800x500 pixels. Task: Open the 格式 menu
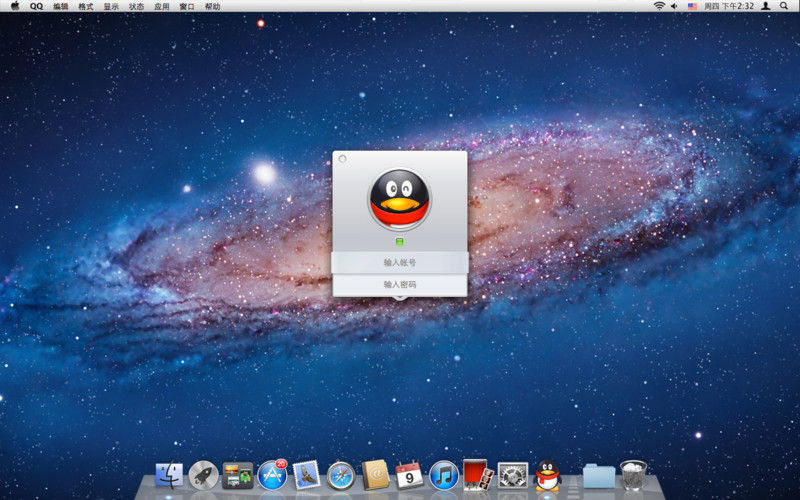tap(86, 6)
